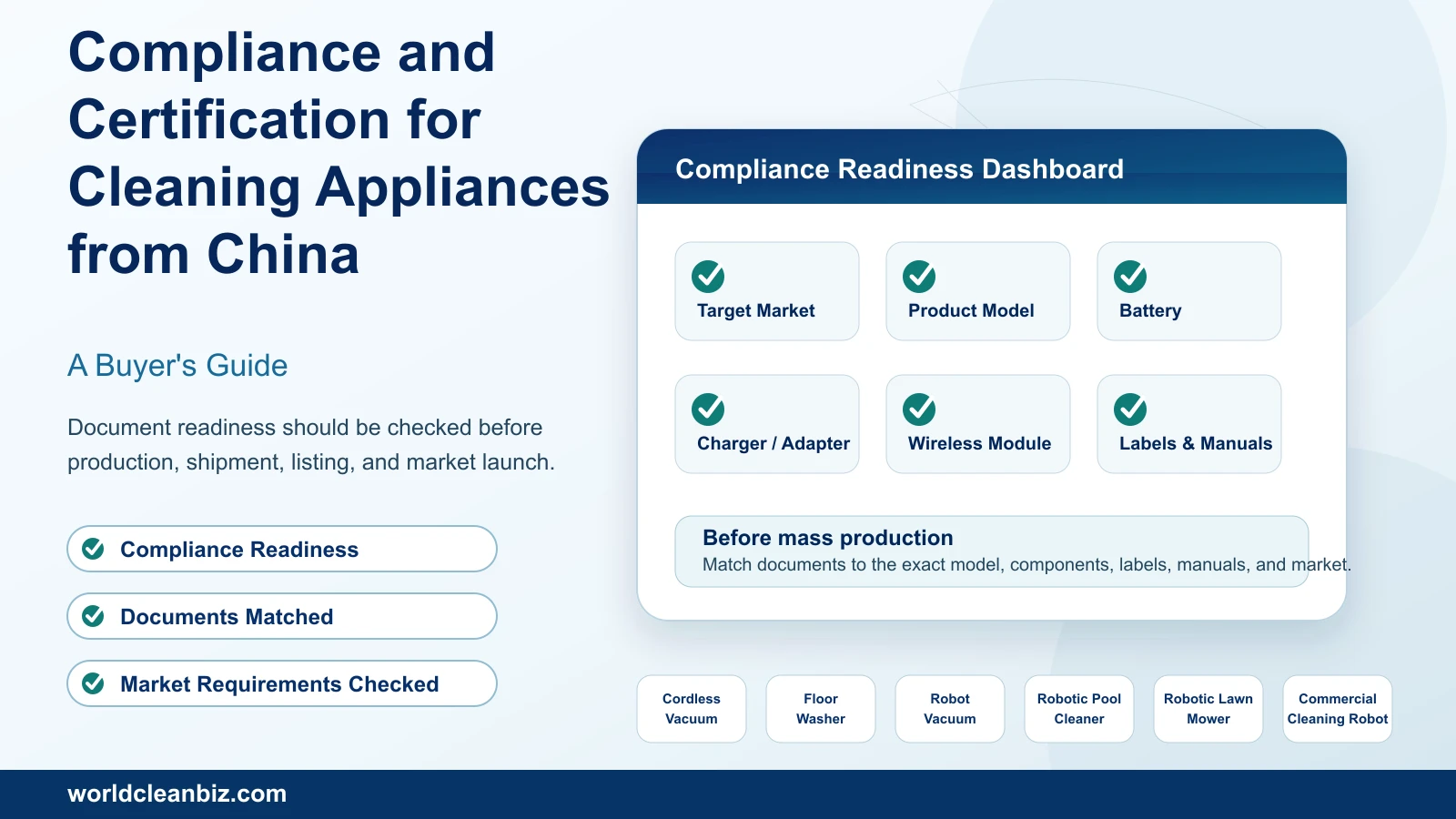
Task: Select the Market Requirements Checked pill
Action: [282, 683]
